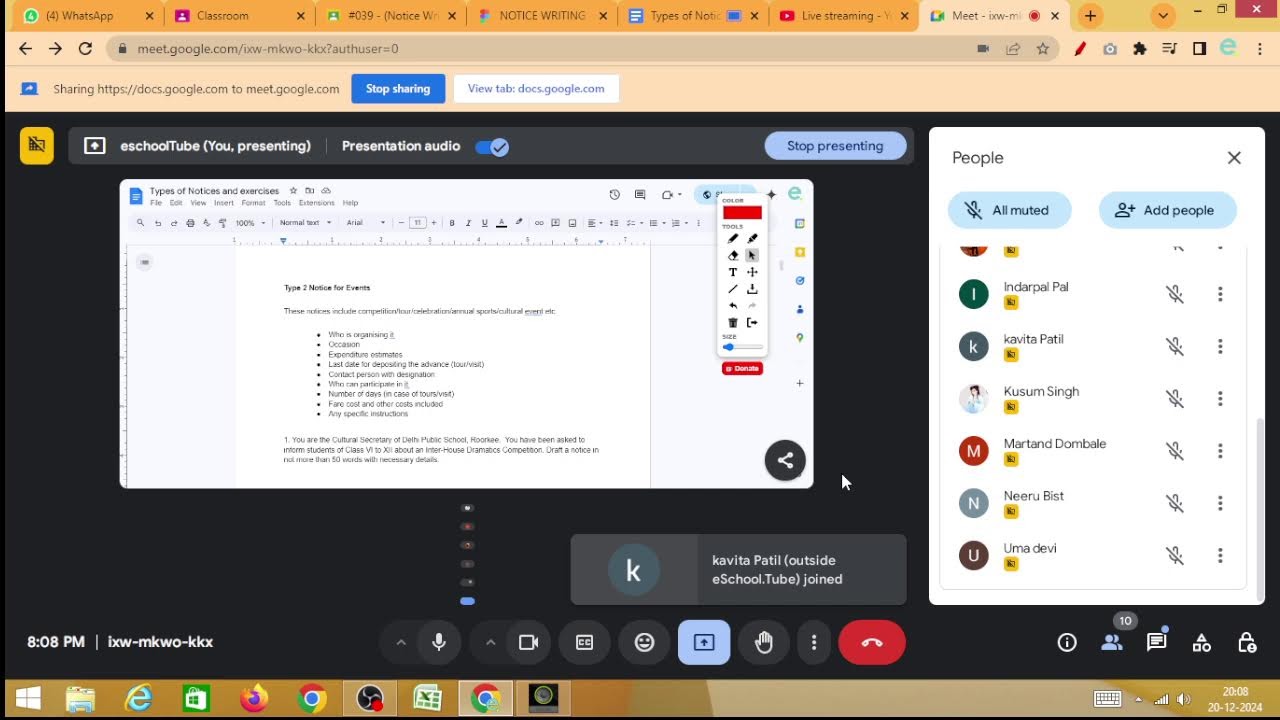Open Windows Start menu

click(x=28, y=698)
